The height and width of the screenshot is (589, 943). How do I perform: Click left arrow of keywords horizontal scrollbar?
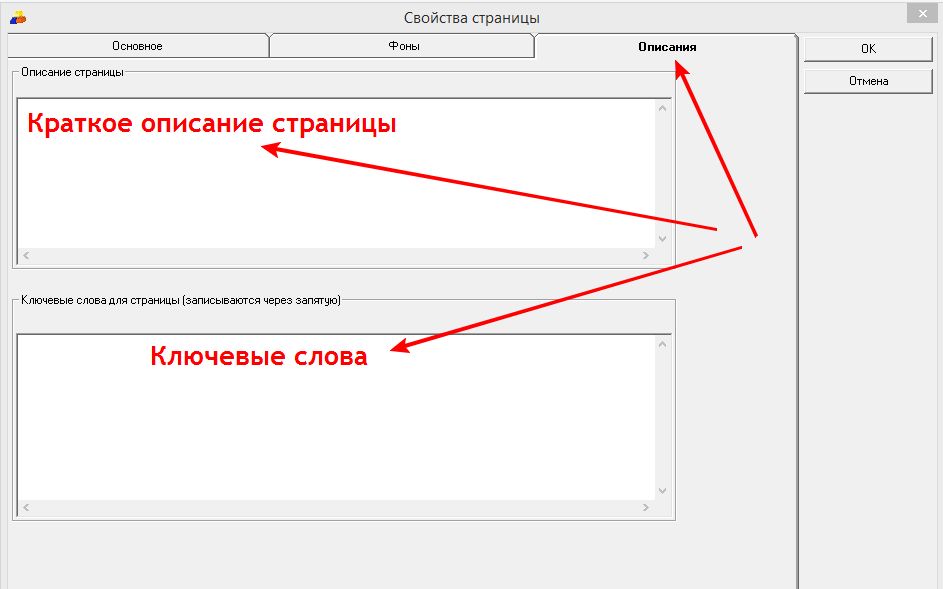tap(26, 509)
